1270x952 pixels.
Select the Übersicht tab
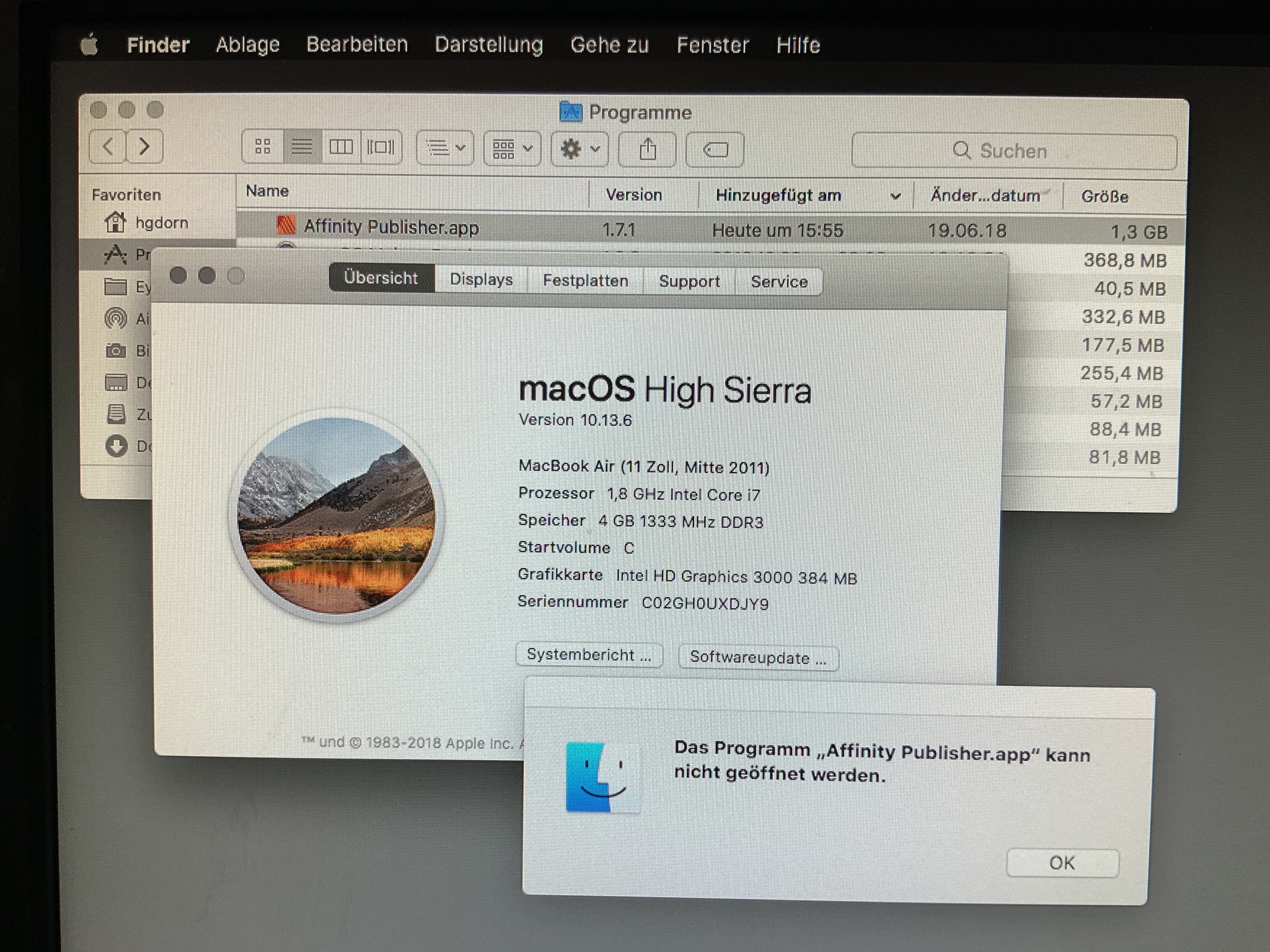[381, 278]
